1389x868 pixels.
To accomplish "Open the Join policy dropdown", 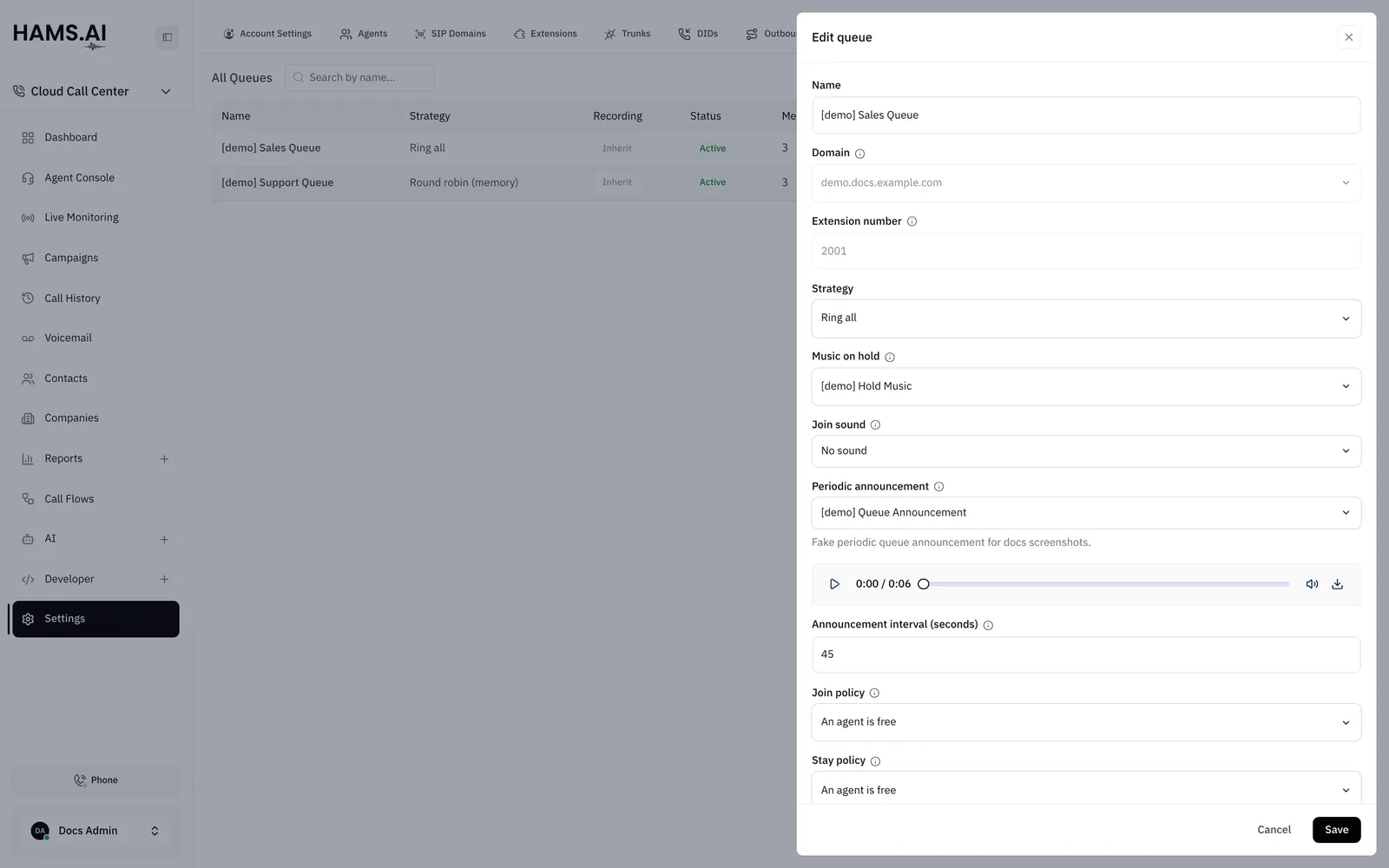I will [x=1086, y=722].
